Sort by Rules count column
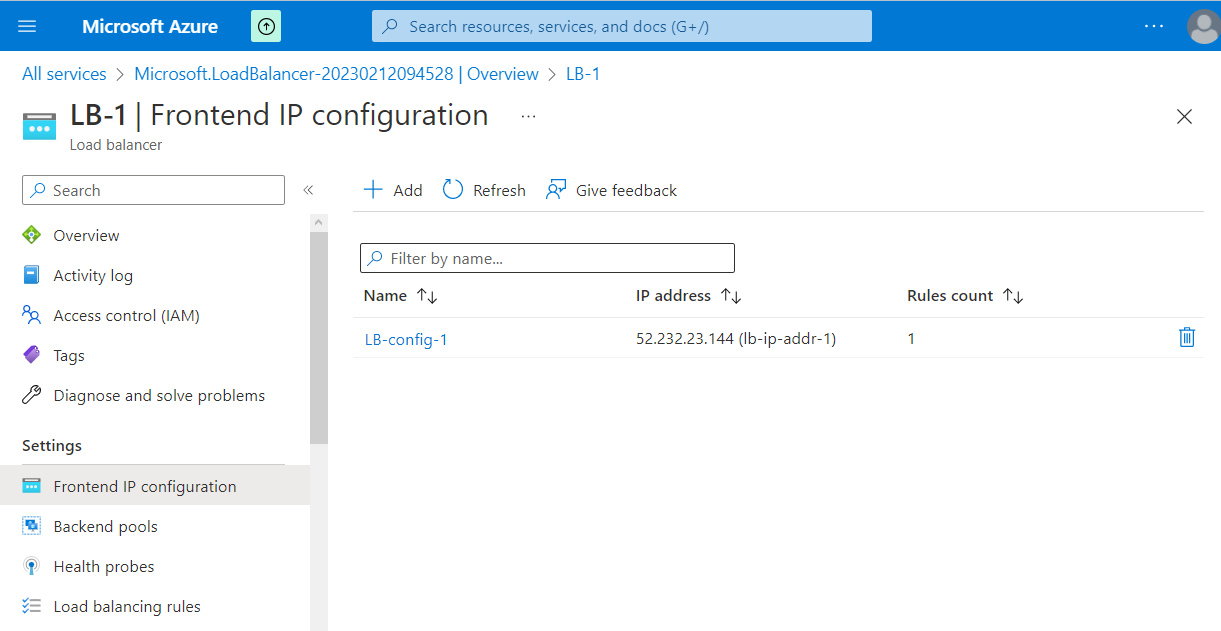This screenshot has width=1221, height=631. click(x=965, y=296)
